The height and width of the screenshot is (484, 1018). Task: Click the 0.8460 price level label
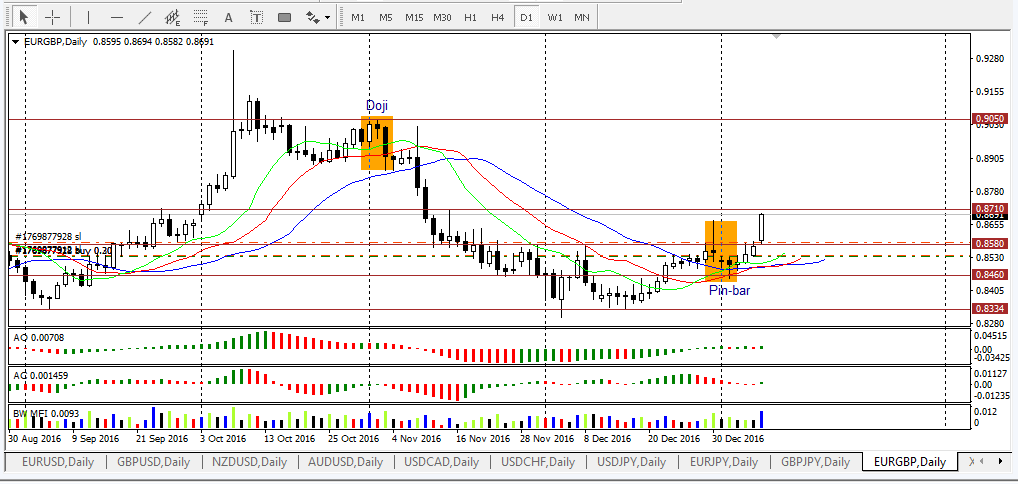pos(990,275)
